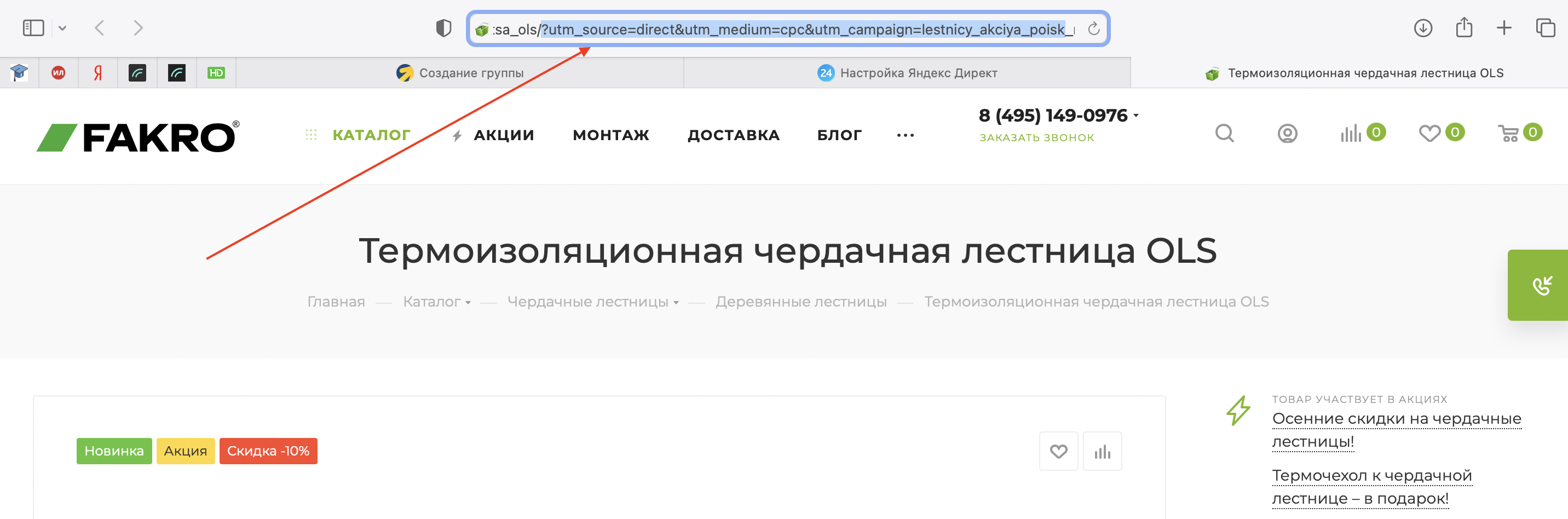Image resolution: width=1568 pixels, height=519 pixels.
Task: Reload the page with the refresh icon
Action: pos(1093,28)
